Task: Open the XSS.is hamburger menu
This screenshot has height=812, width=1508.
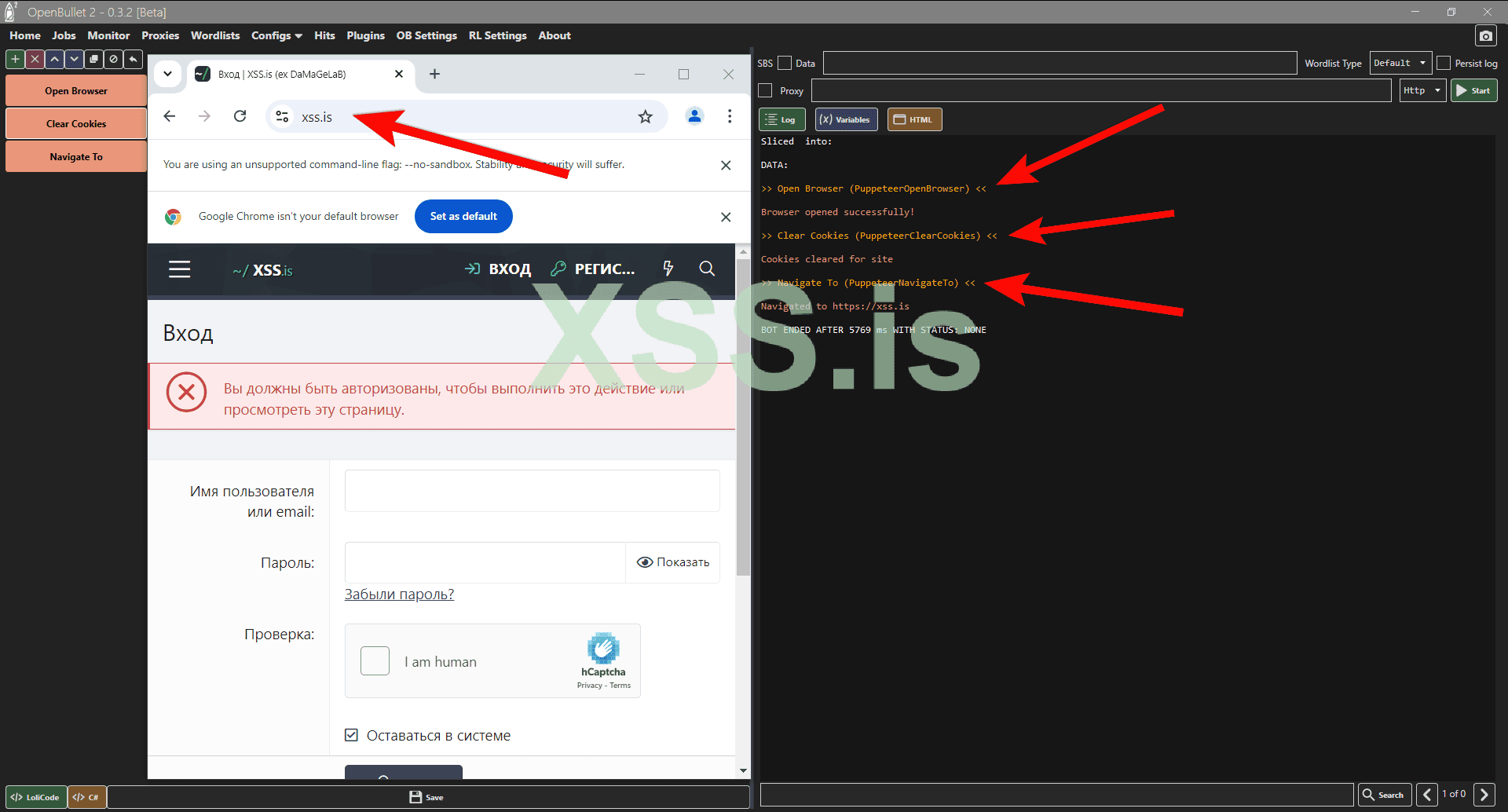Action: coord(180,269)
